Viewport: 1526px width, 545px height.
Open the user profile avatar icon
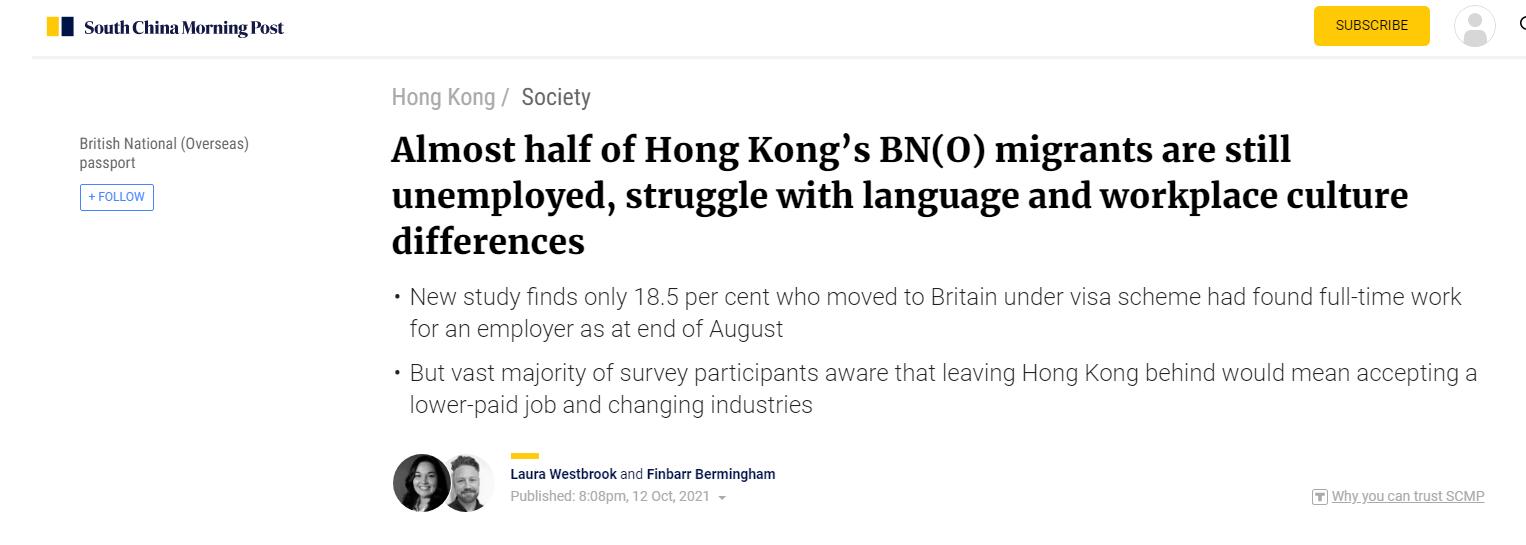click(1474, 26)
